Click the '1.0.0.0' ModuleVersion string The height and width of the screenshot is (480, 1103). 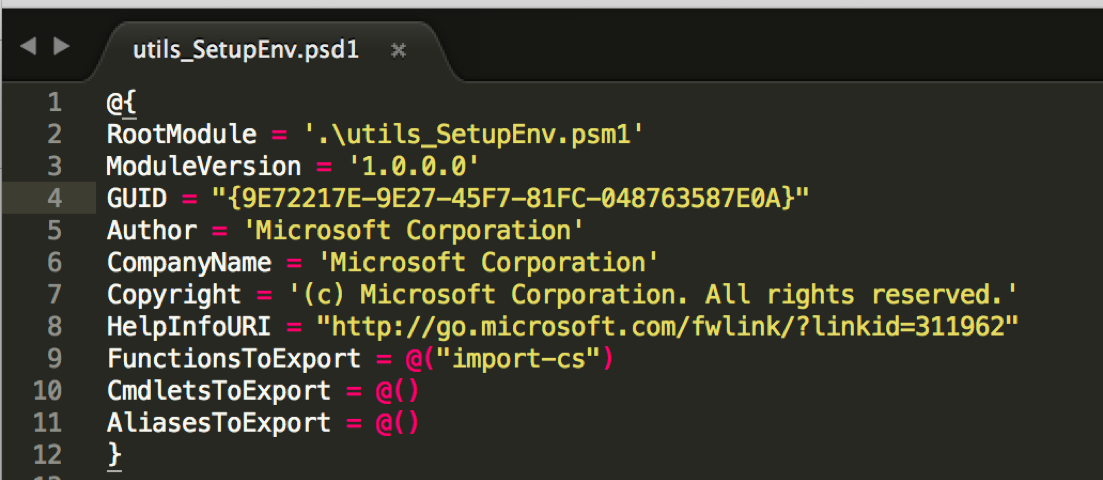tap(414, 167)
